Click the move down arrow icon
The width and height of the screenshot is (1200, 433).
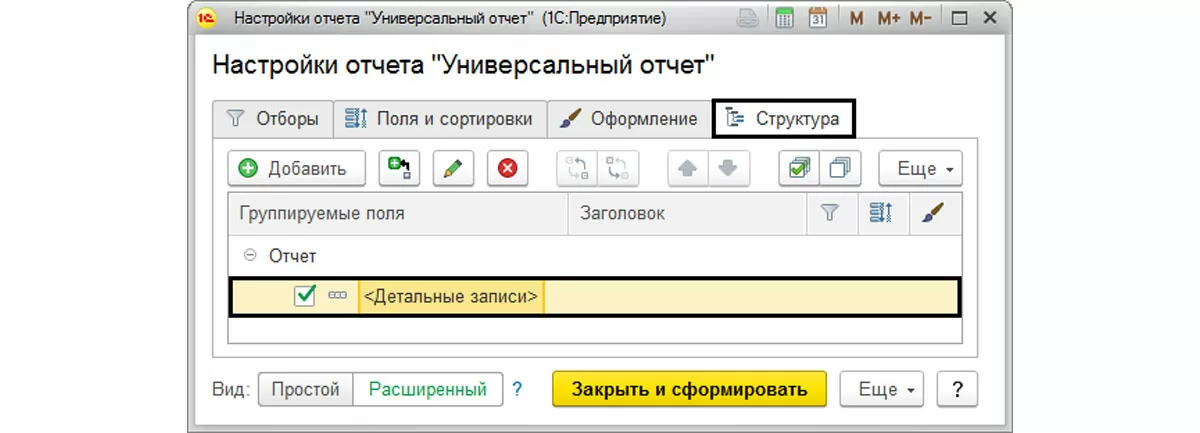[728, 169]
